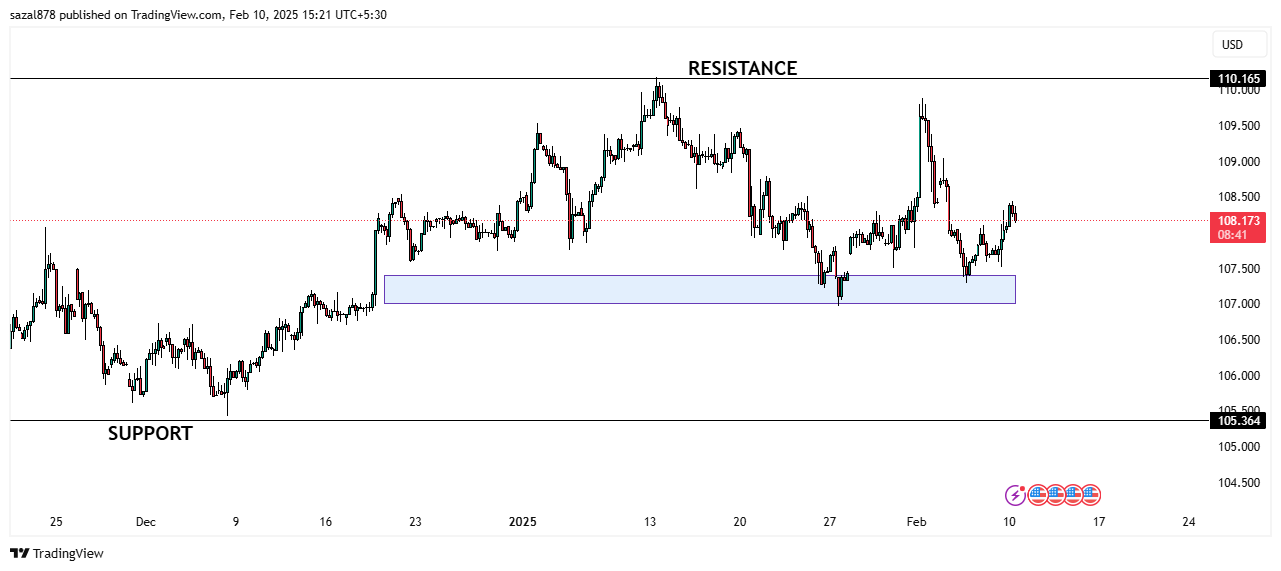Click the second US flag economic event icon
The image size is (1281, 571).
point(1055,494)
